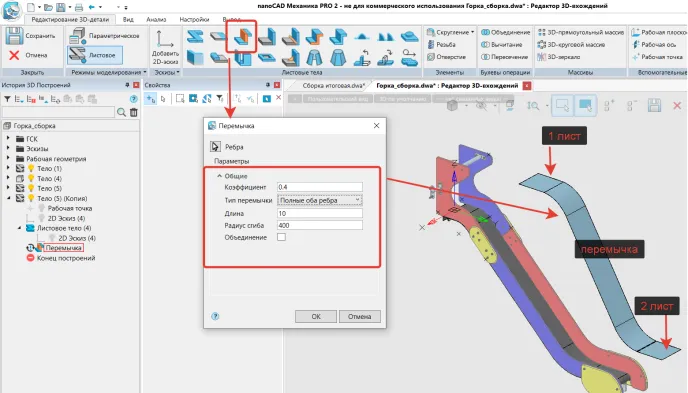This screenshot has height=393, width=688.
Task: Click the Радиус сгиба value field
Action: [x=319, y=225]
